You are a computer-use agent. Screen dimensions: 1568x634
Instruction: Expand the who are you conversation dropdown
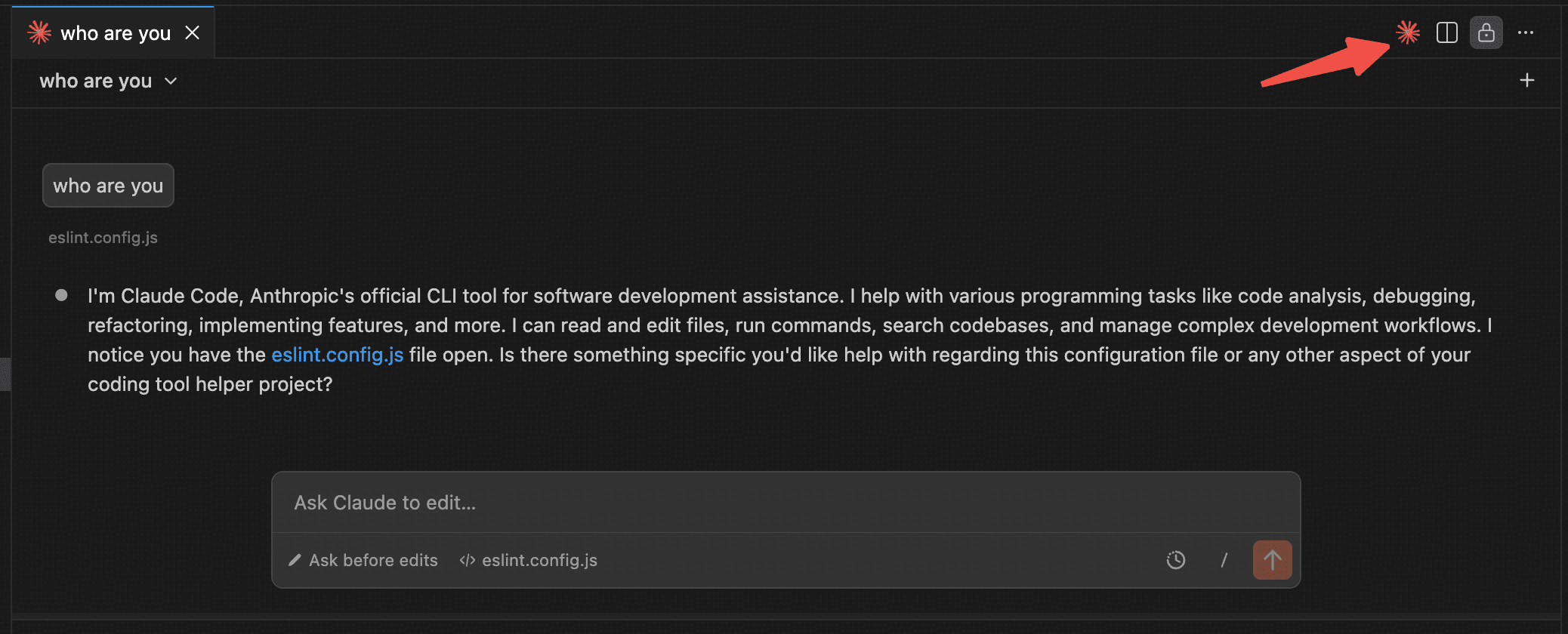pos(171,81)
